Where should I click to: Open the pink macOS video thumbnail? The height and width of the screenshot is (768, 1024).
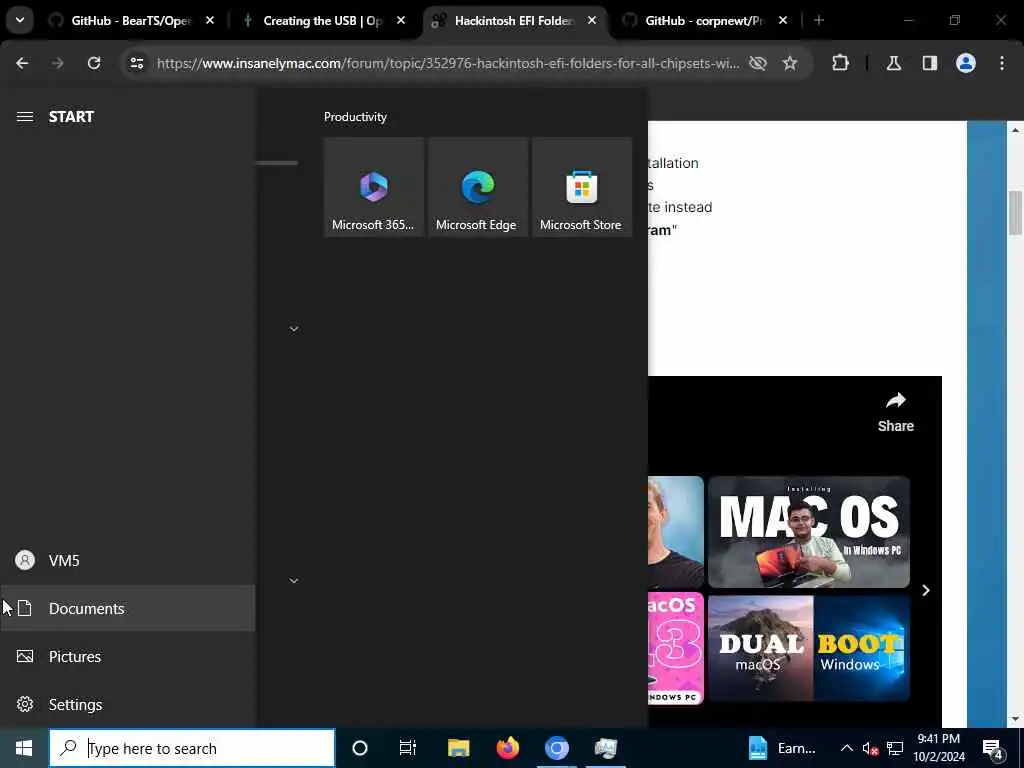pos(676,648)
